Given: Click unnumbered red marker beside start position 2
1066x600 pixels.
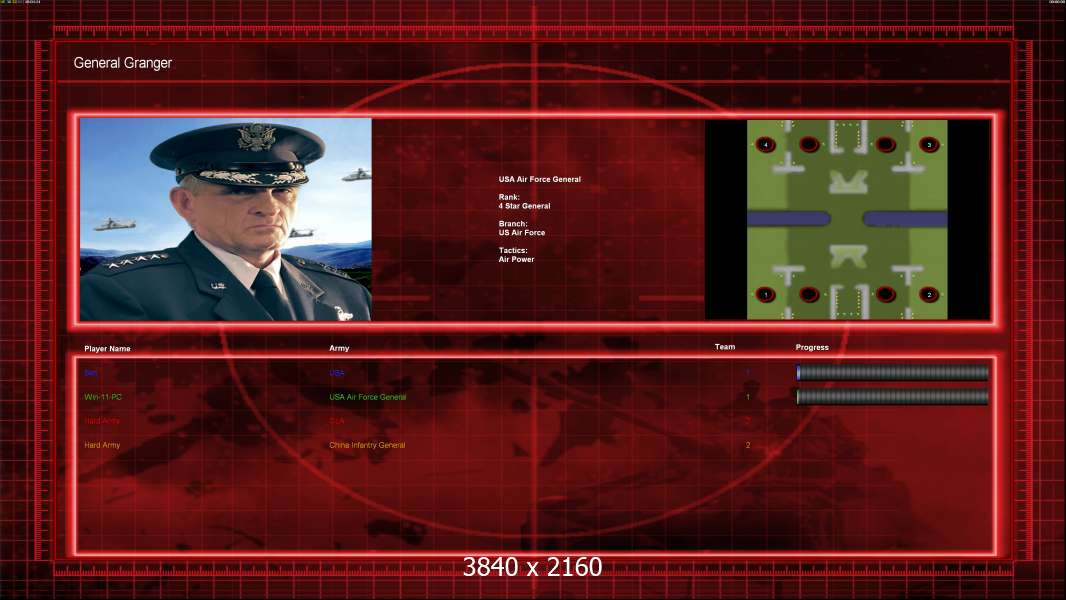Looking at the screenshot, I should click(x=885, y=294).
